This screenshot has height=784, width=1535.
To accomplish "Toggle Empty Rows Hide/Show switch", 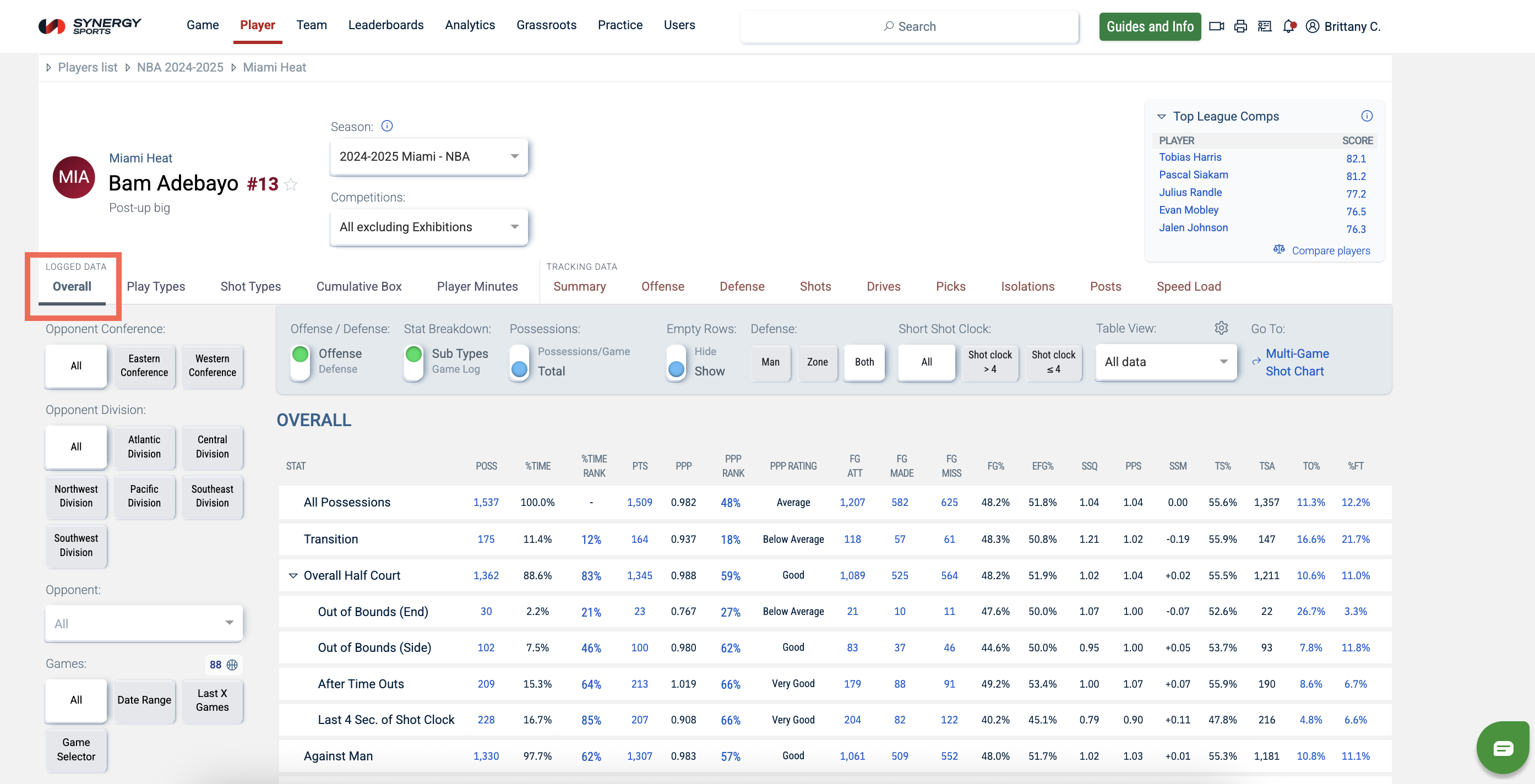I will [676, 362].
